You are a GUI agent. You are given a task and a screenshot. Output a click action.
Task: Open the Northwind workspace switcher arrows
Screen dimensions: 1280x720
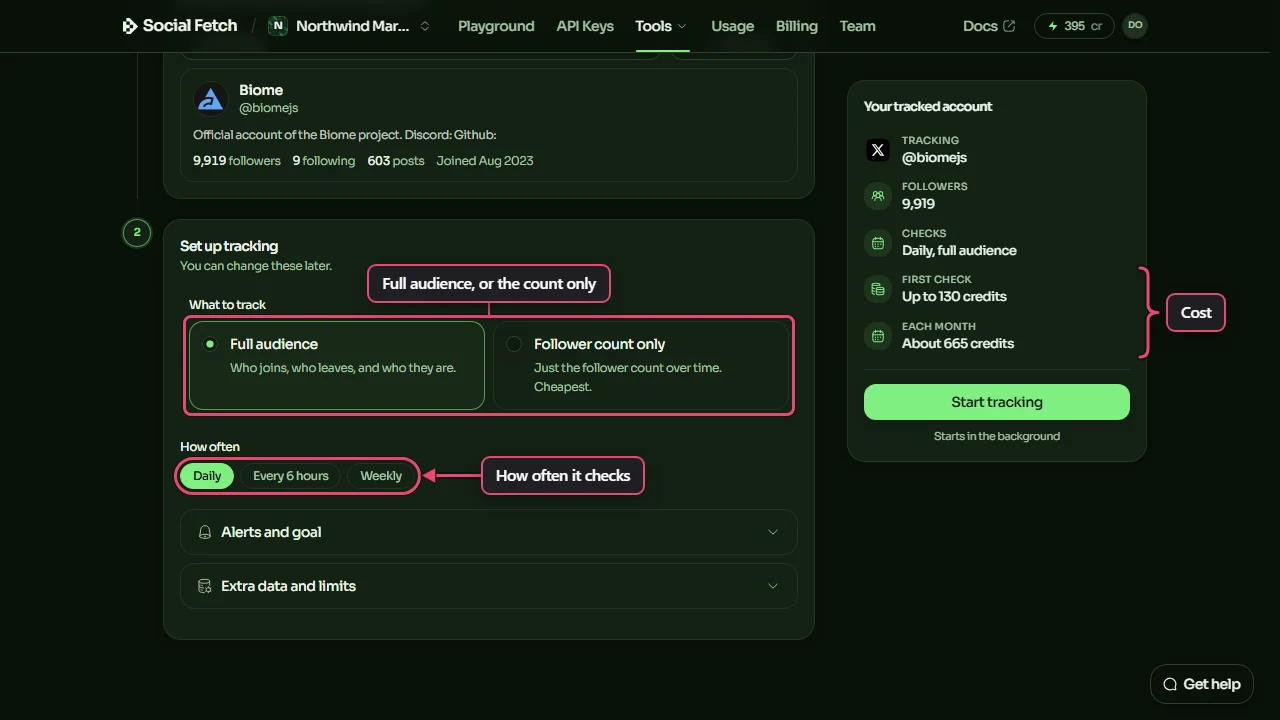click(x=425, y=26)
